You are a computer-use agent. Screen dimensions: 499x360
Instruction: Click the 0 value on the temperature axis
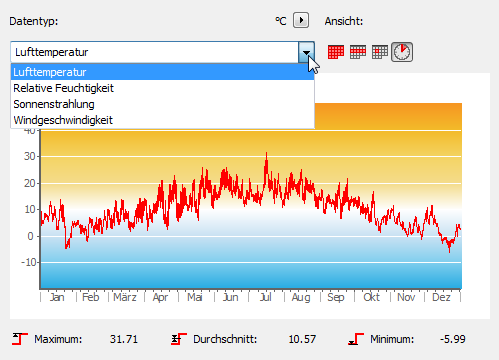[x=30, y=236]
